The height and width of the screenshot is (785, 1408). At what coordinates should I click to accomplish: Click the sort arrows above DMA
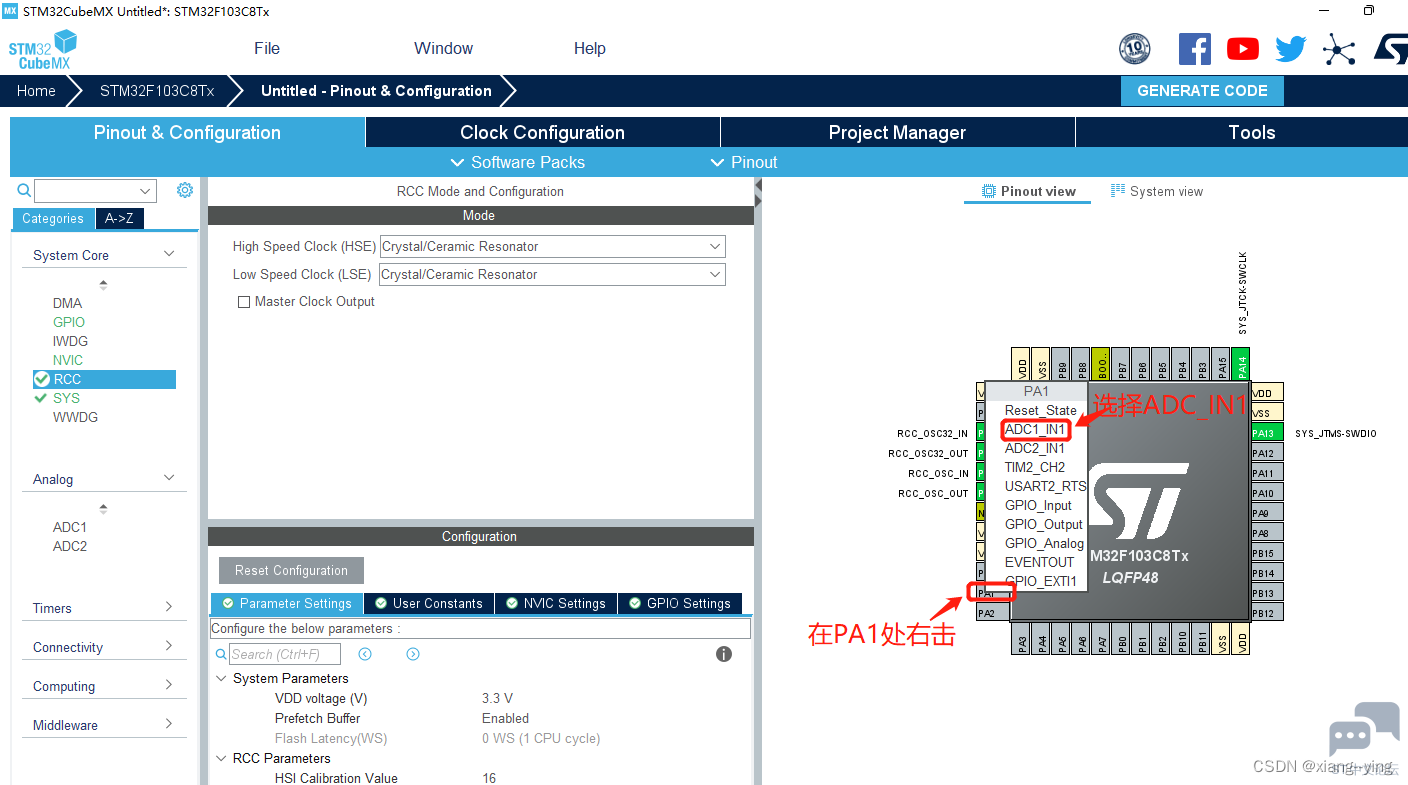(x=103, y=285)
